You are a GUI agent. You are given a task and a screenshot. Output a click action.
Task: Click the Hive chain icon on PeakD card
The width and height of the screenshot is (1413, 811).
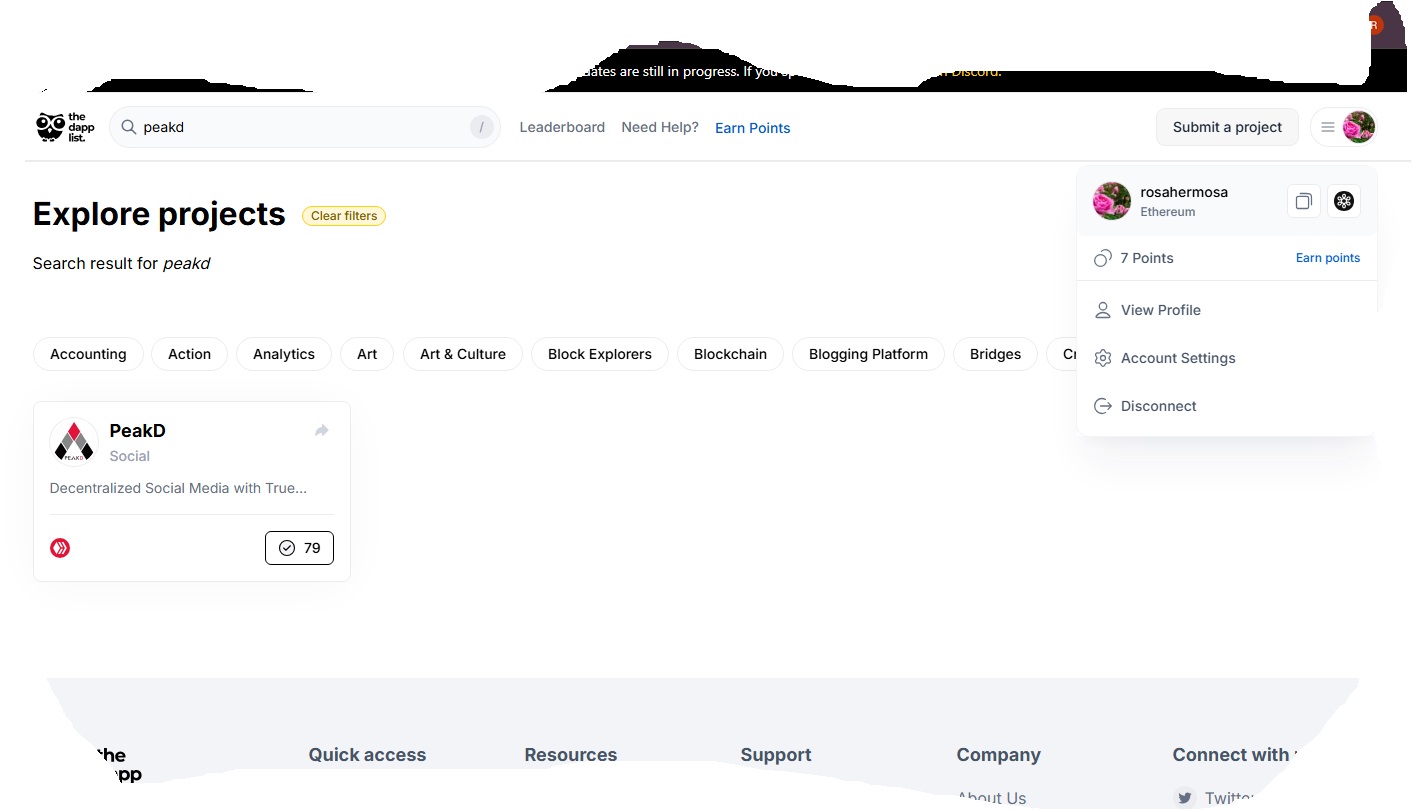click(60, 548)
